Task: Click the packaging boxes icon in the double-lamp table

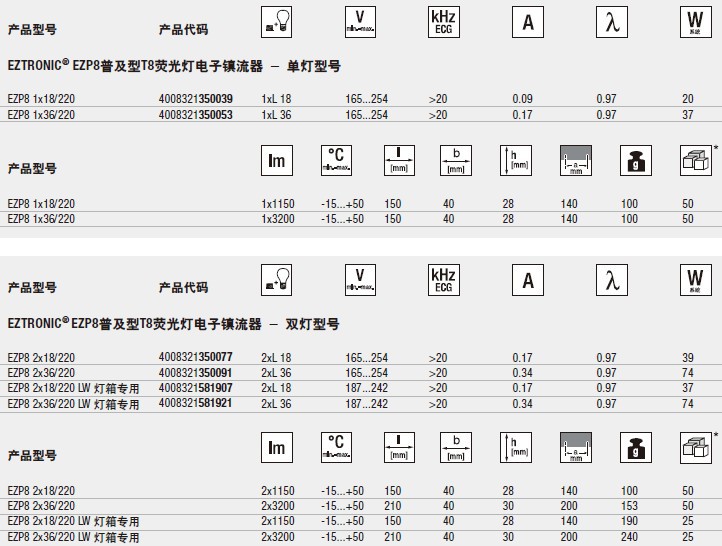Action: coord(694,449)
